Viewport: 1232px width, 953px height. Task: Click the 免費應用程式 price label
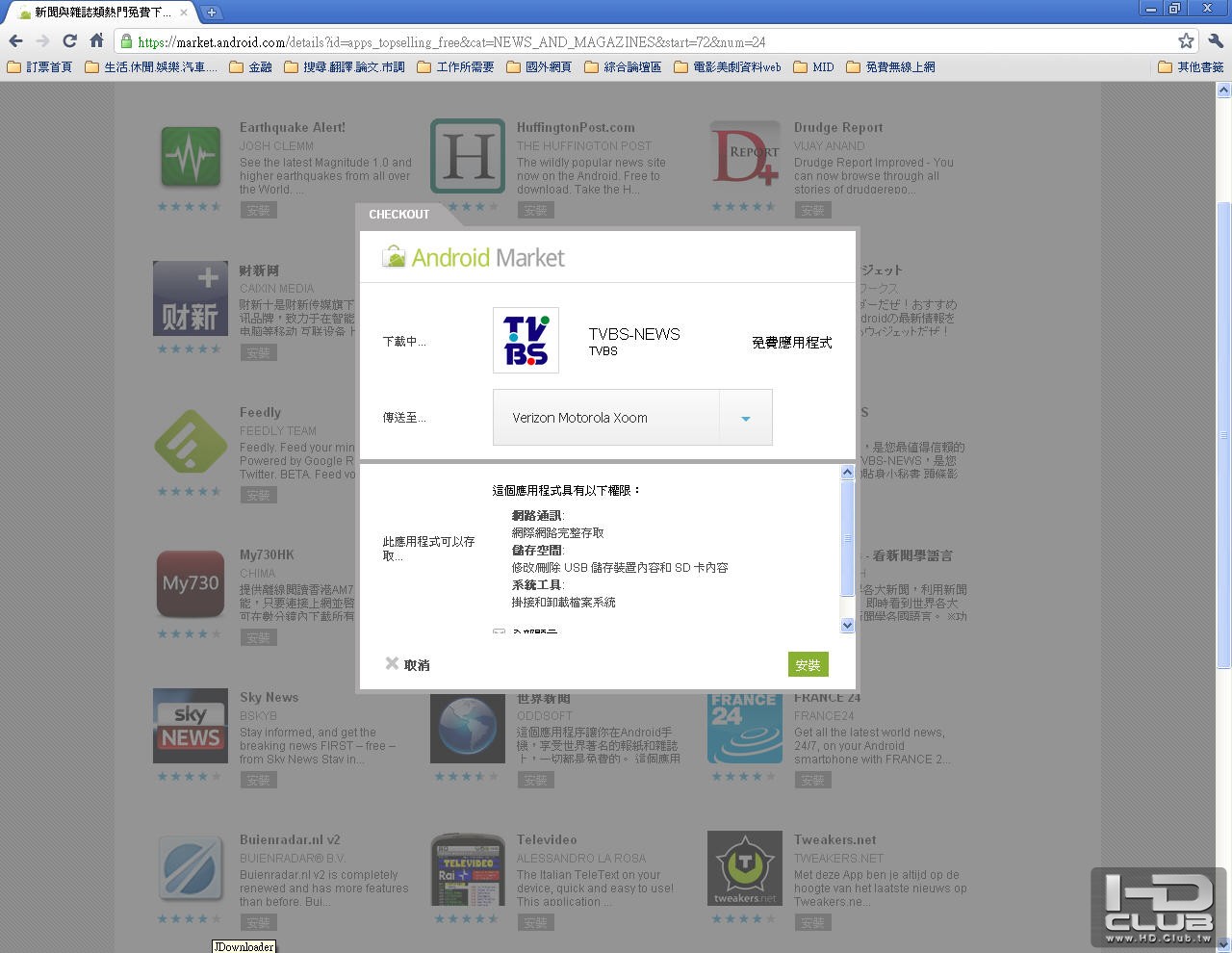[x=791, y=342]
